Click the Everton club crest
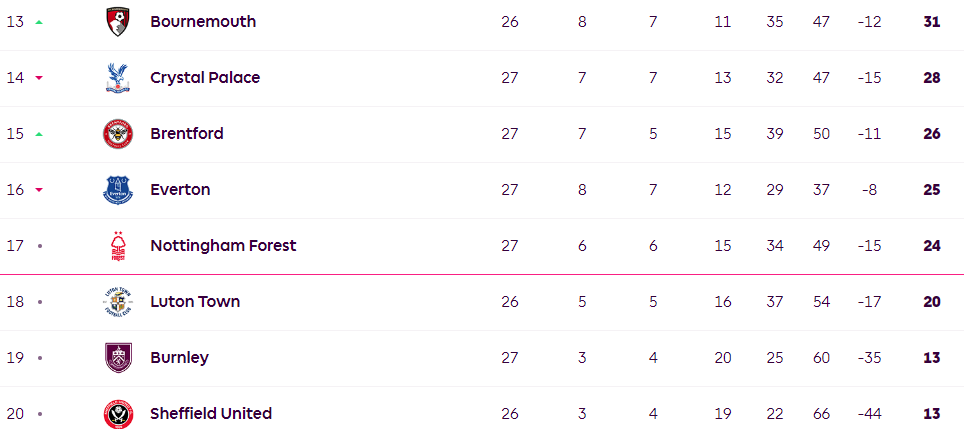This screenshot has width=964, height=429. pyautogui.click(x=118, y=190)
